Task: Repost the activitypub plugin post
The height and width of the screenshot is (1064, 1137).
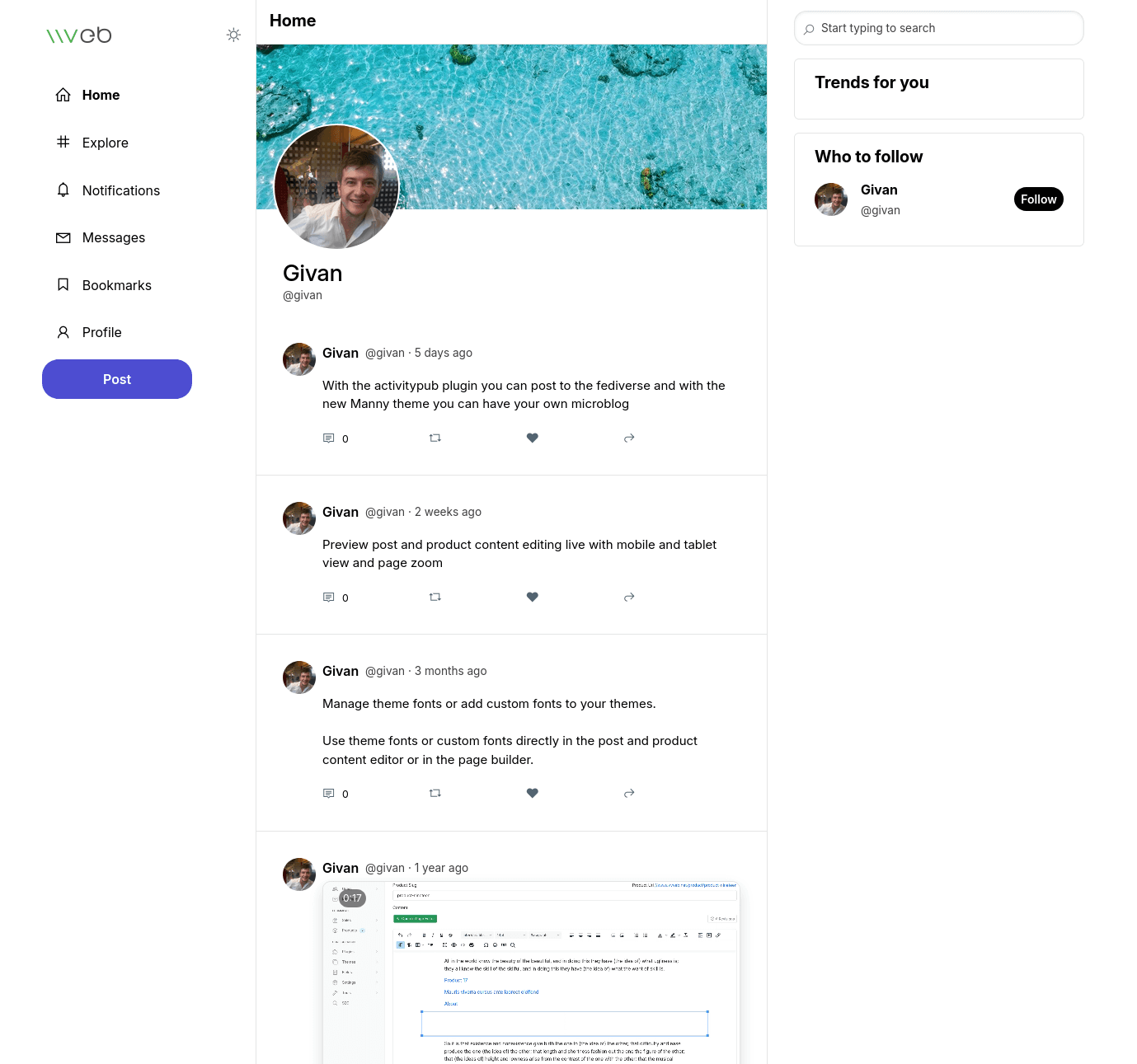Action: coord(435,438)
